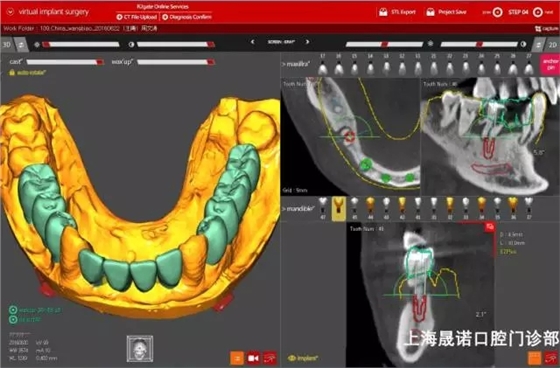Viewport: 560px width, 368px height.
Task: Toggle the implant visibility eye icon
Action: (292, 358)
